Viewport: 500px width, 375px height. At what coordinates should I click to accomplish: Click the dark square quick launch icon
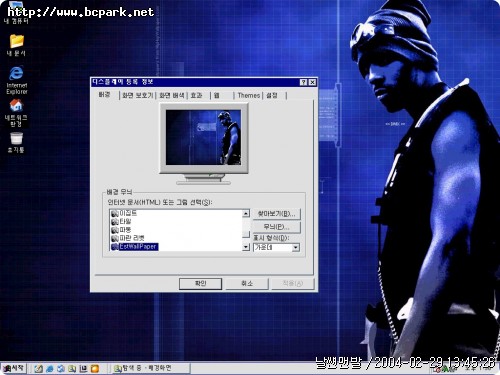pyautogui.click(x=83, y=368)
